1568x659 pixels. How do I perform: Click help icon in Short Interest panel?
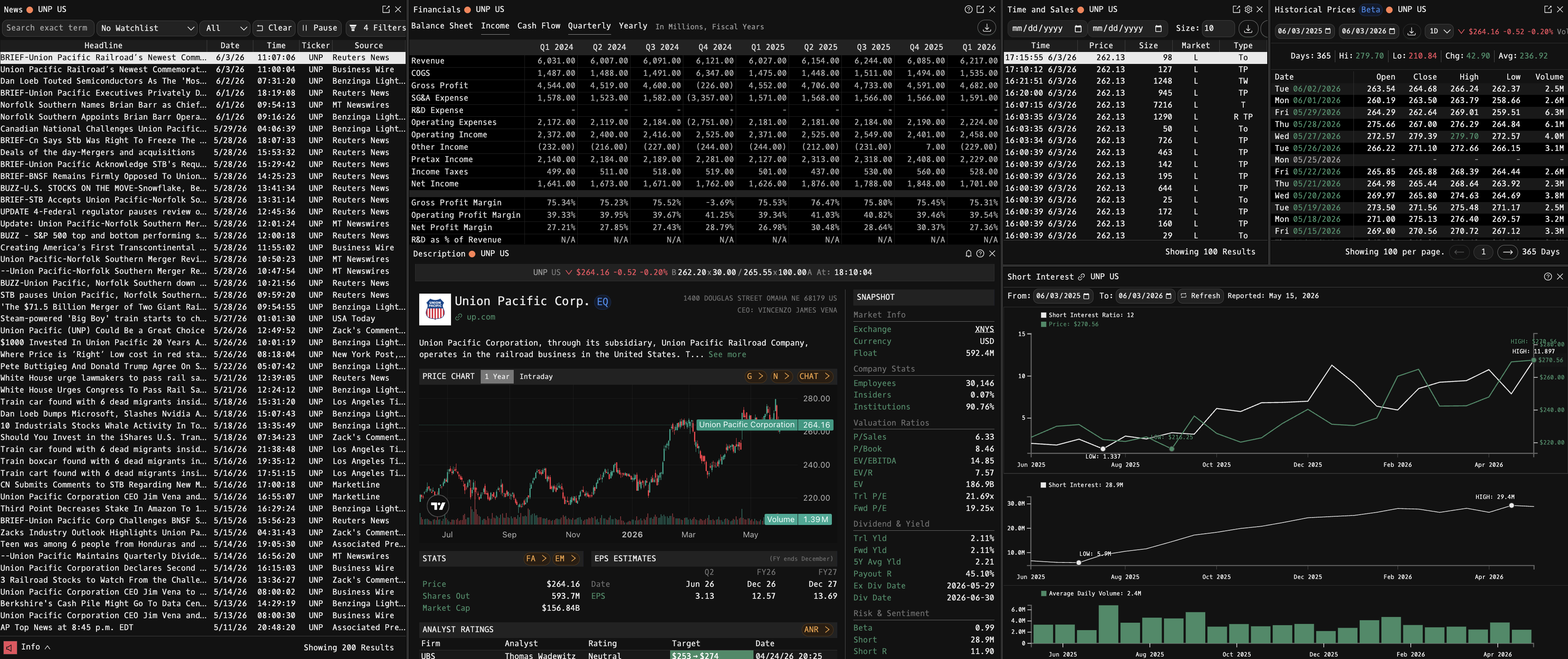click(1548, 277)
